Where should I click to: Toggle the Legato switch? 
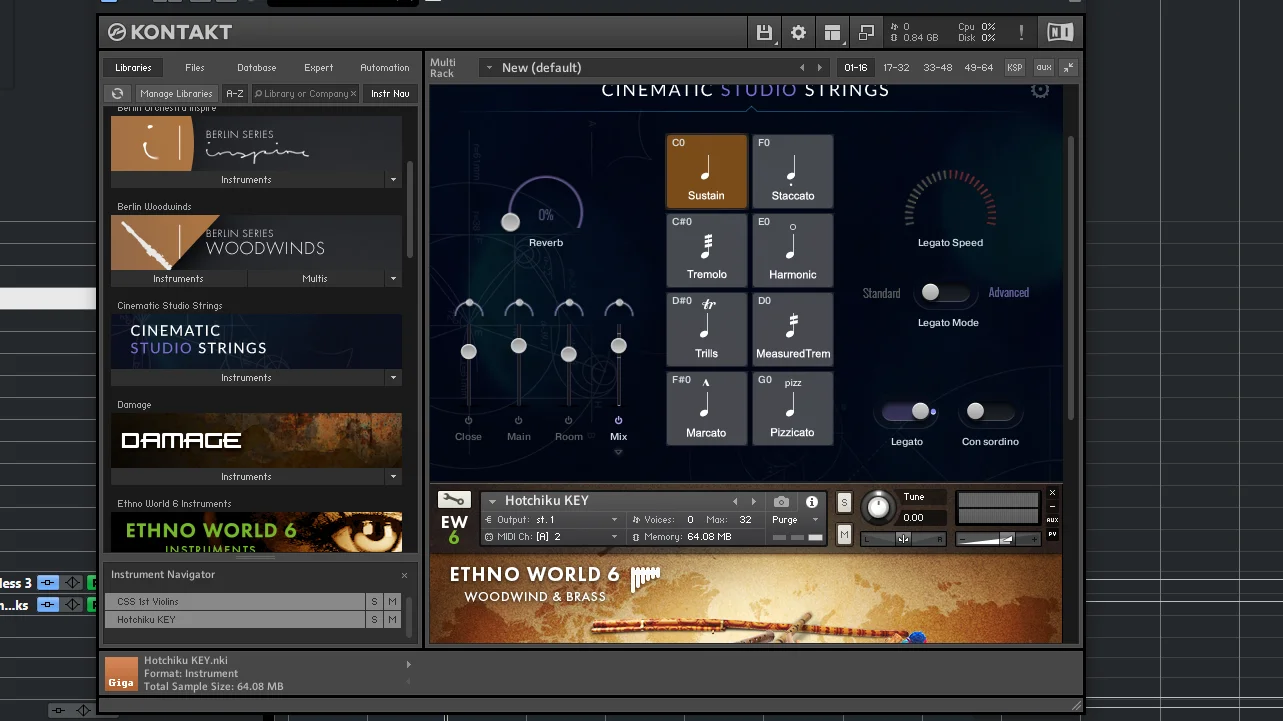(908, 412)
